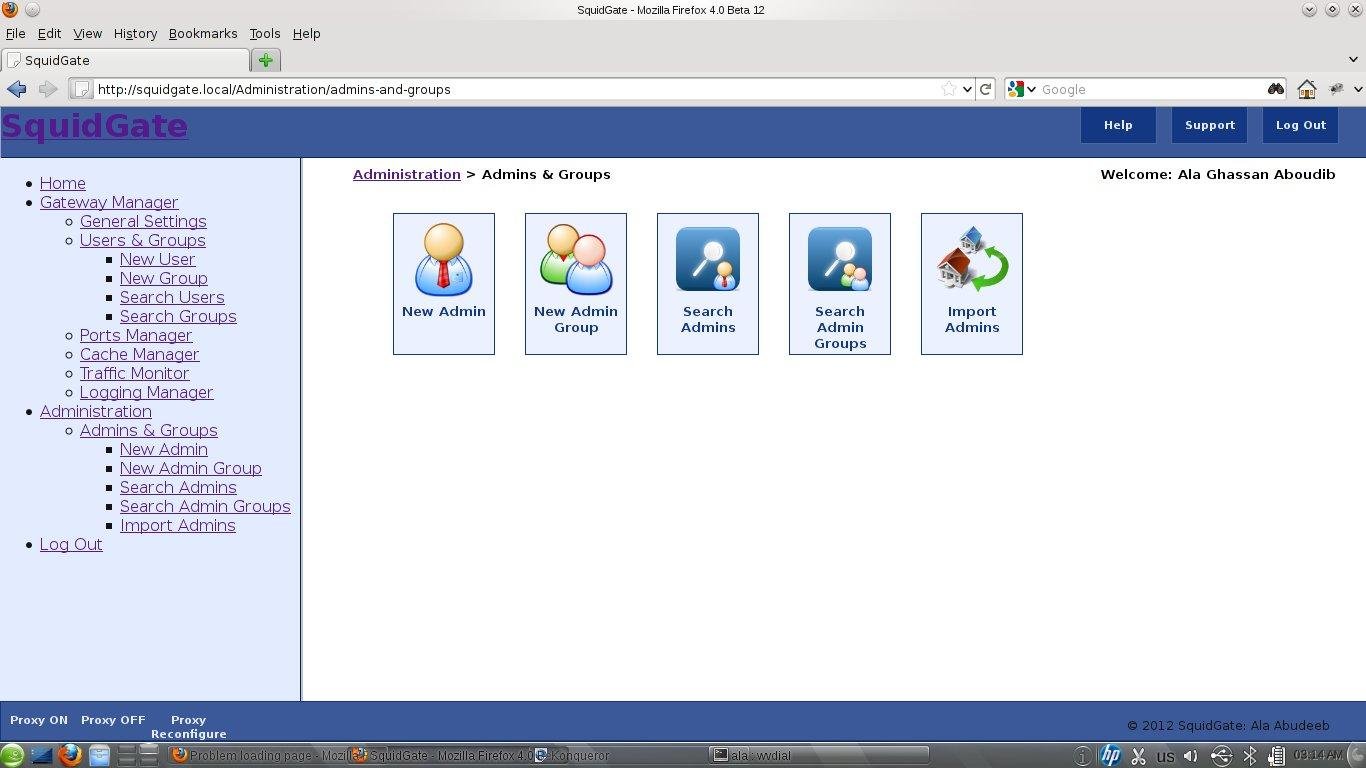Open the Tools menu
The width and height of the screenshot is (1366, 768).
tap(264, 33)
